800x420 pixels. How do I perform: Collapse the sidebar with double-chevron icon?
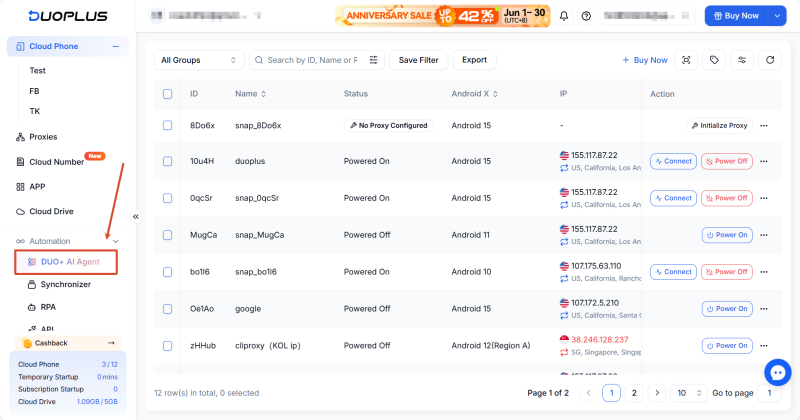pyautogui.click(x=136, y=216)
